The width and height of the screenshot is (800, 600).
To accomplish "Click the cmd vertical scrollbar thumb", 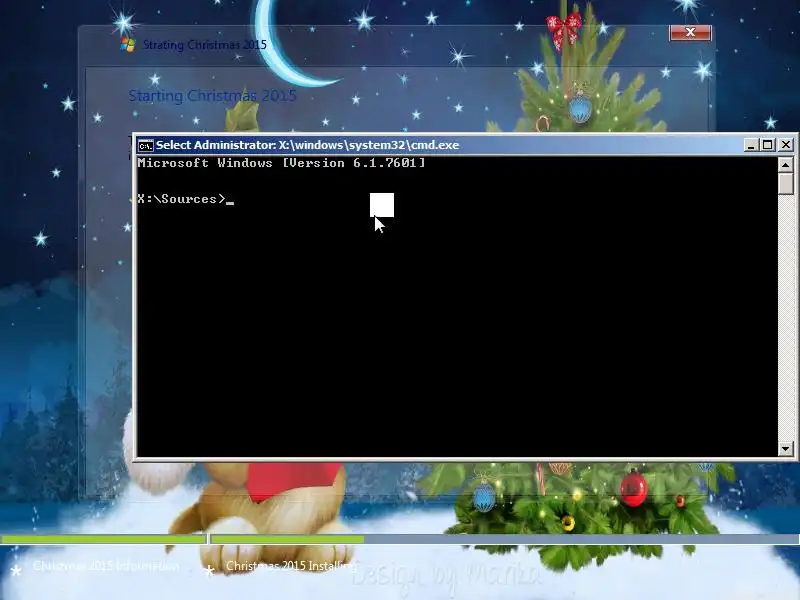I will pos(785,184).
